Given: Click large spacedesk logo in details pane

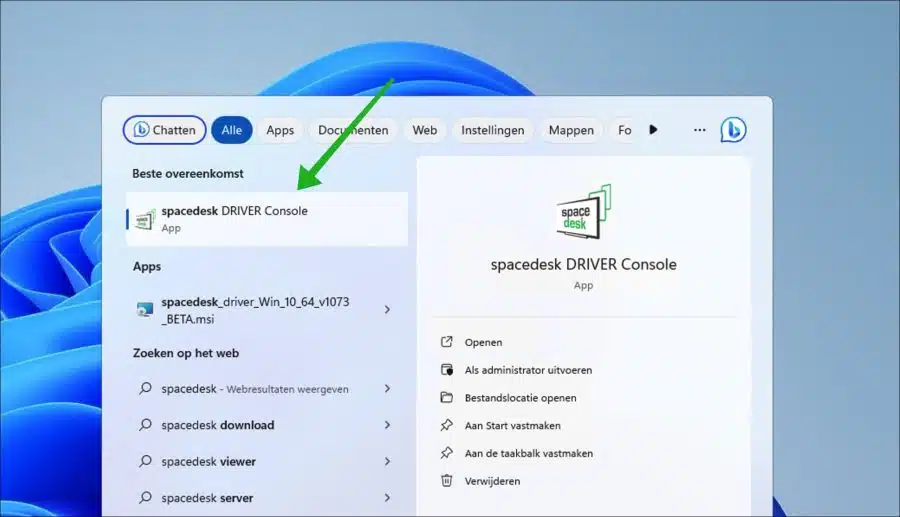Looking at the screenshot, I should [x=583, y=212].
